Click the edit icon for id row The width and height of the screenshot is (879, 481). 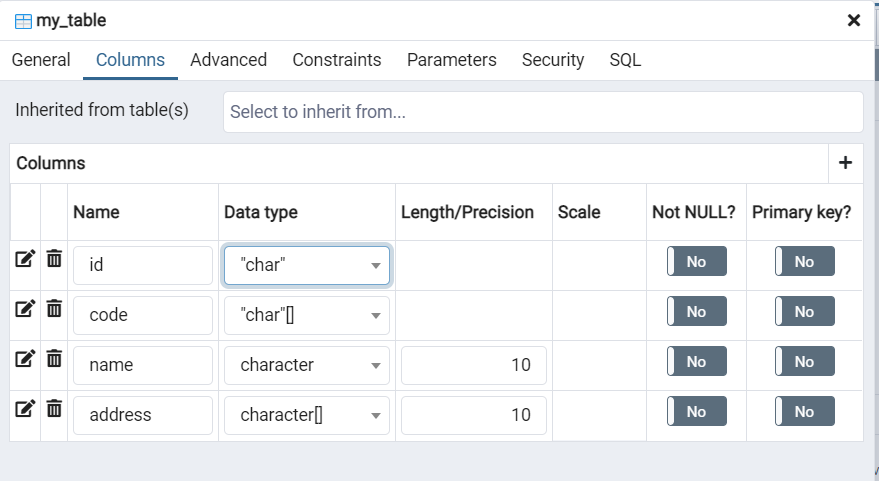point(25,259)
